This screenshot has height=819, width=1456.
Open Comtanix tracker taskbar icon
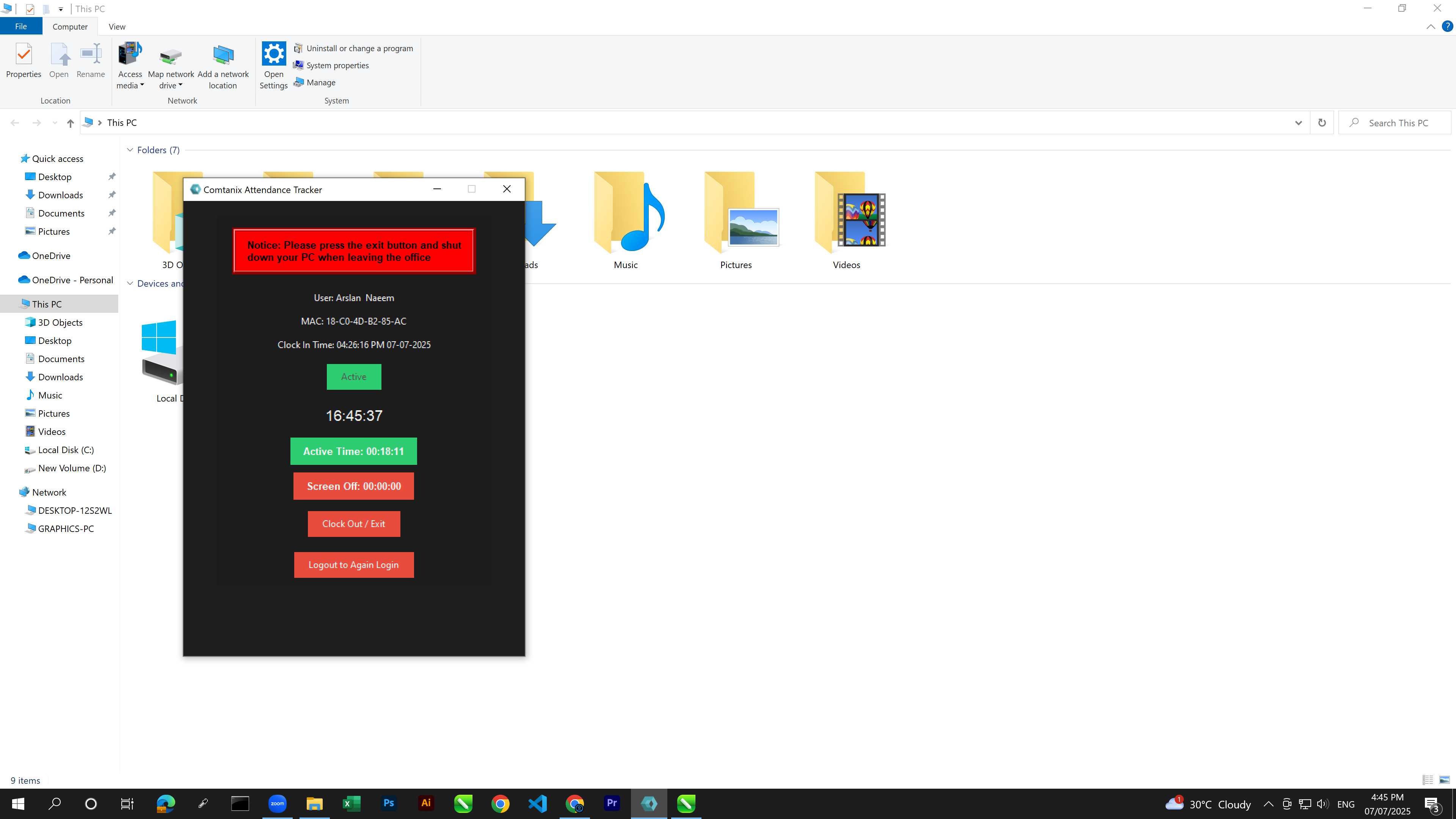pos(649,804)
